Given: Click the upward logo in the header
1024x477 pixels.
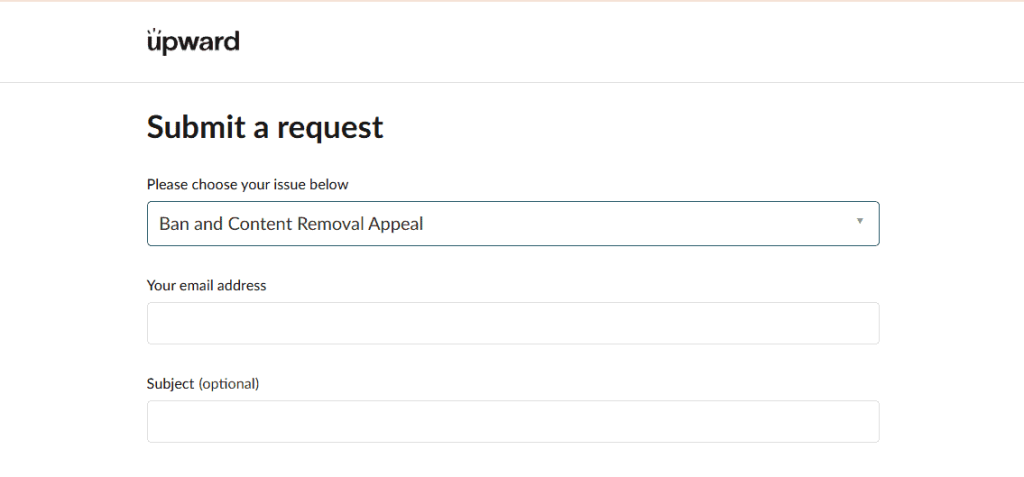Looking at the screenshot, I should point(193,42).
